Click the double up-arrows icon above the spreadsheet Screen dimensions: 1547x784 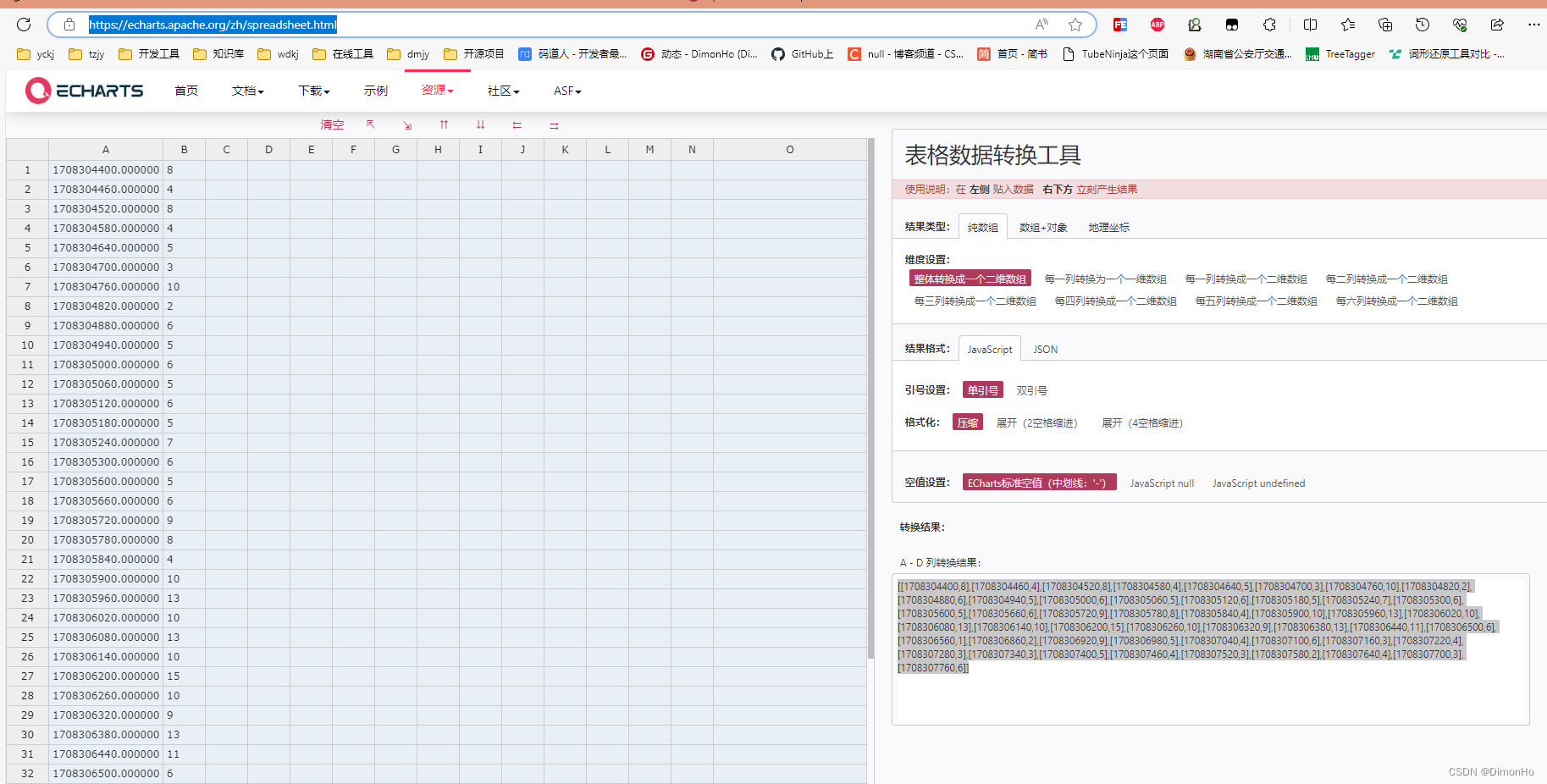(x=444, y=124)
